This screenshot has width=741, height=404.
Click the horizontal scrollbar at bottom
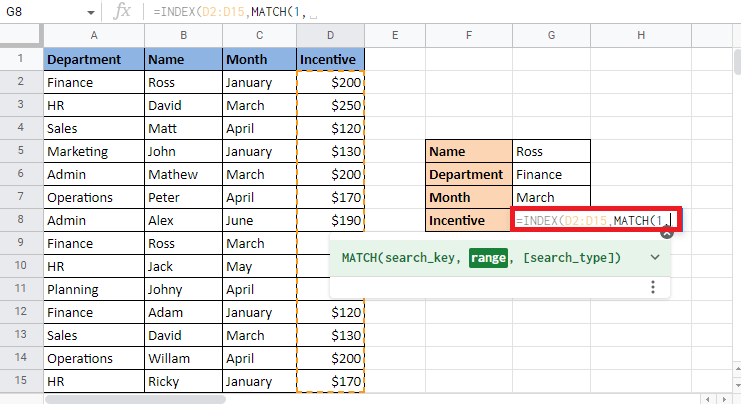(300, 399)
